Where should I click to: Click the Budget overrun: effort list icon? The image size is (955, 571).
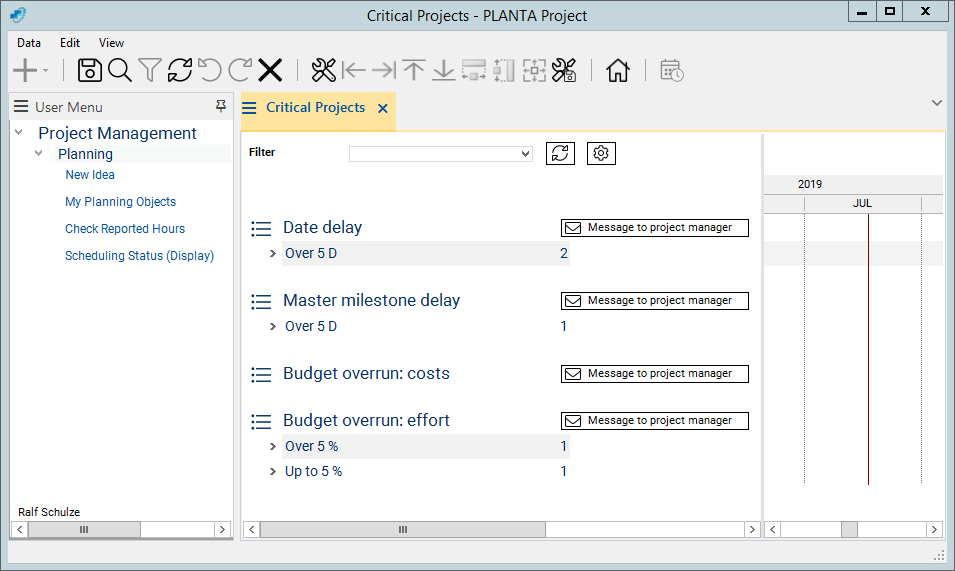[261, 421]
